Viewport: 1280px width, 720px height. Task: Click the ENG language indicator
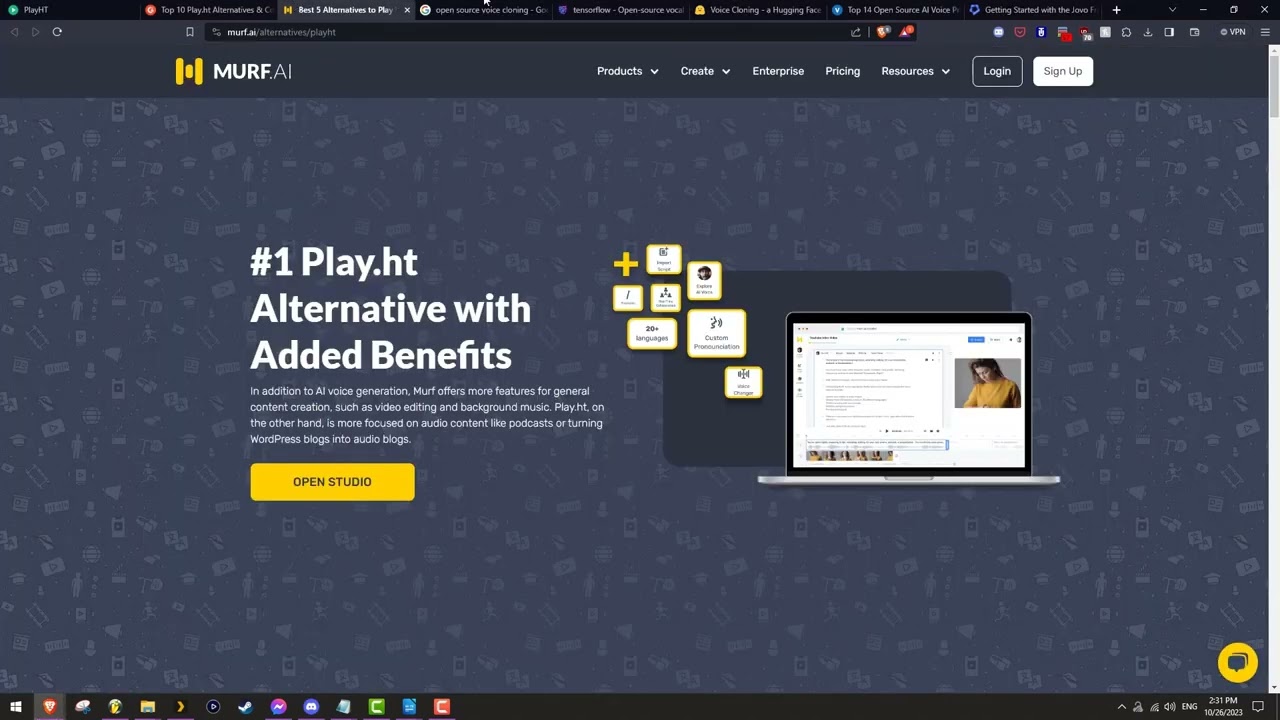click(x=1189, y=707)
